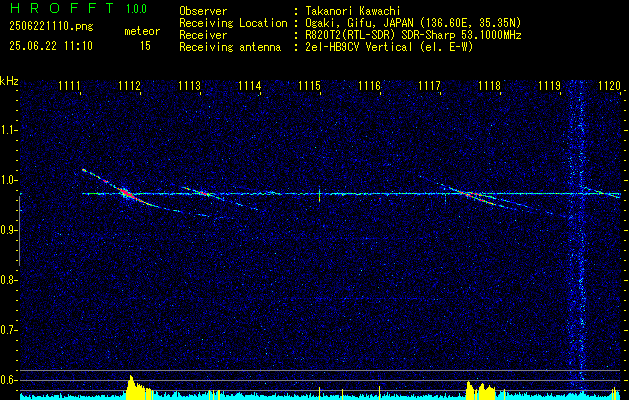Click the yellow power peaks below 1118
Viewport: 629px width, 400px height.
(x=481, y=390)
